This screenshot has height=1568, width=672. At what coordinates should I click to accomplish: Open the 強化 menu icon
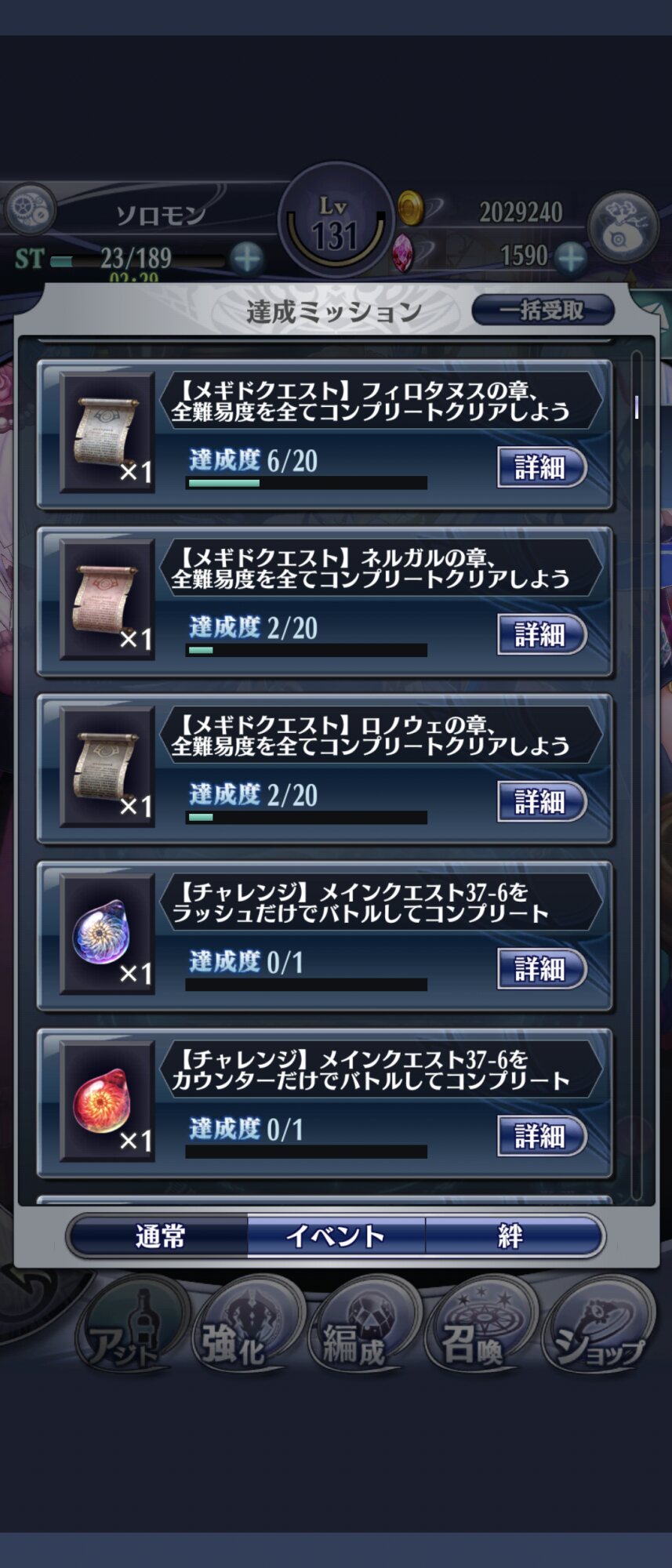coord(245,1327)
